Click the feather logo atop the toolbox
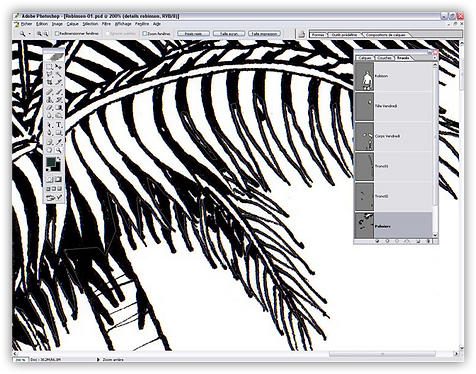Image resolution: width=476 pixels, height=374 pixels. (54, 57)
